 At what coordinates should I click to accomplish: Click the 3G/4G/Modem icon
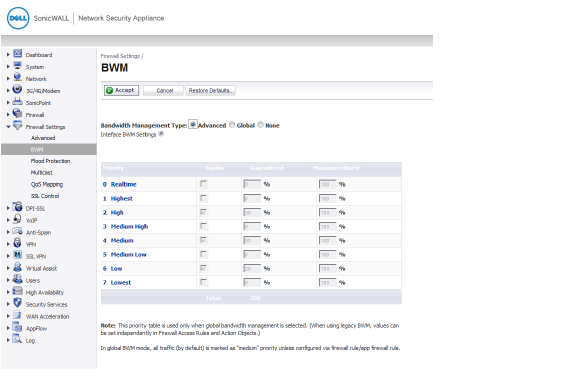[x=17, y=89]
